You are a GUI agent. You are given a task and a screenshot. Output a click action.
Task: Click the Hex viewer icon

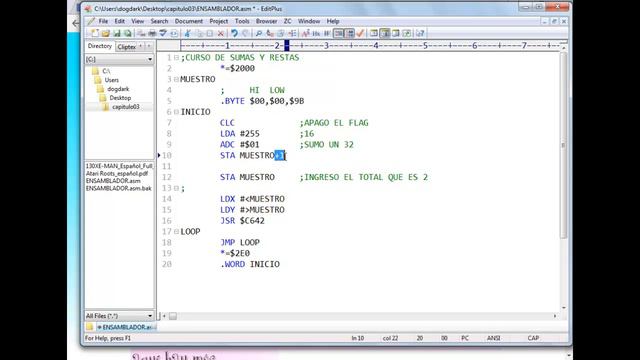tap(316, 33)
